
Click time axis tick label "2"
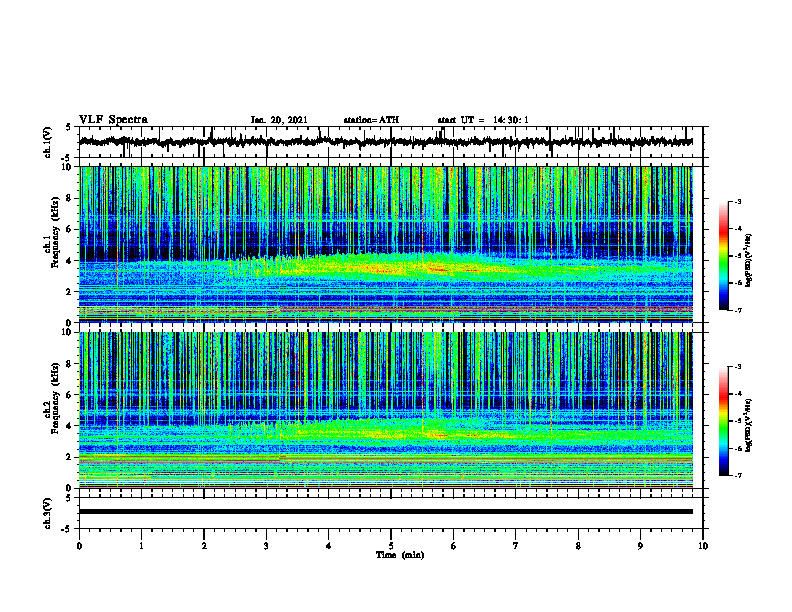click(204, 546)
